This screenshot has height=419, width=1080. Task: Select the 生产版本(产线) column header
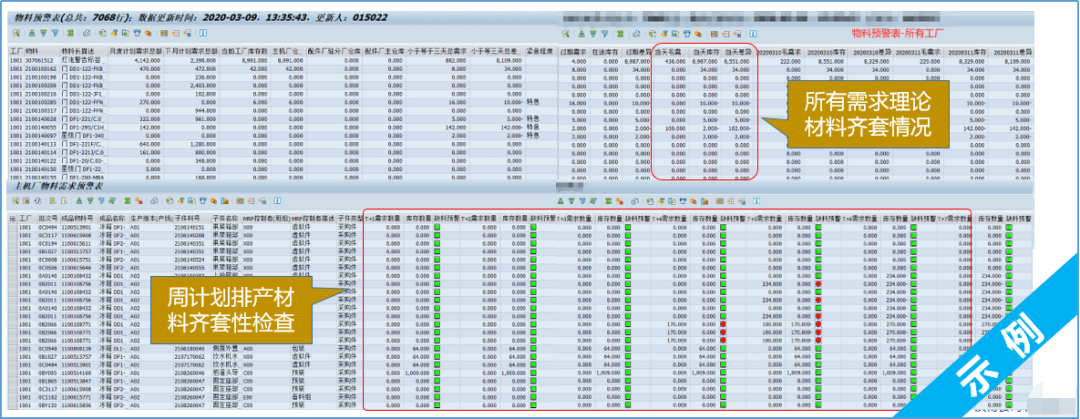pyautogui.click(x=152, y=218)
